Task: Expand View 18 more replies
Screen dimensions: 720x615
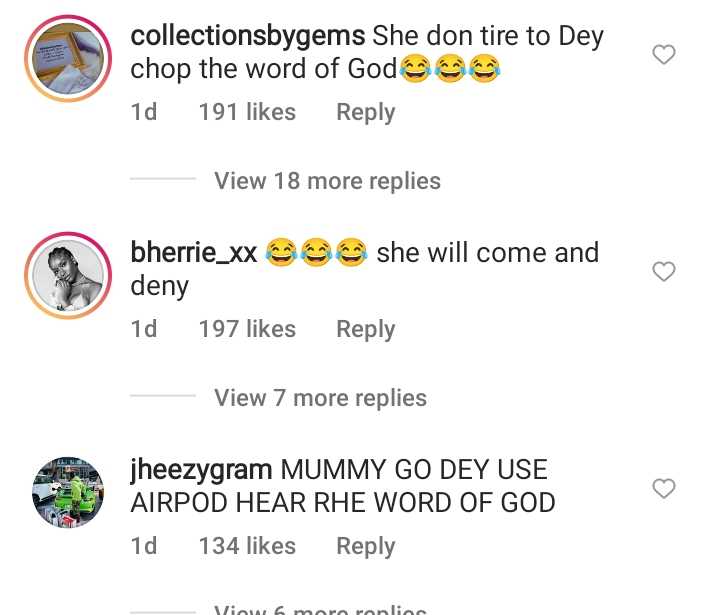Action: click(x=327, y=181)
